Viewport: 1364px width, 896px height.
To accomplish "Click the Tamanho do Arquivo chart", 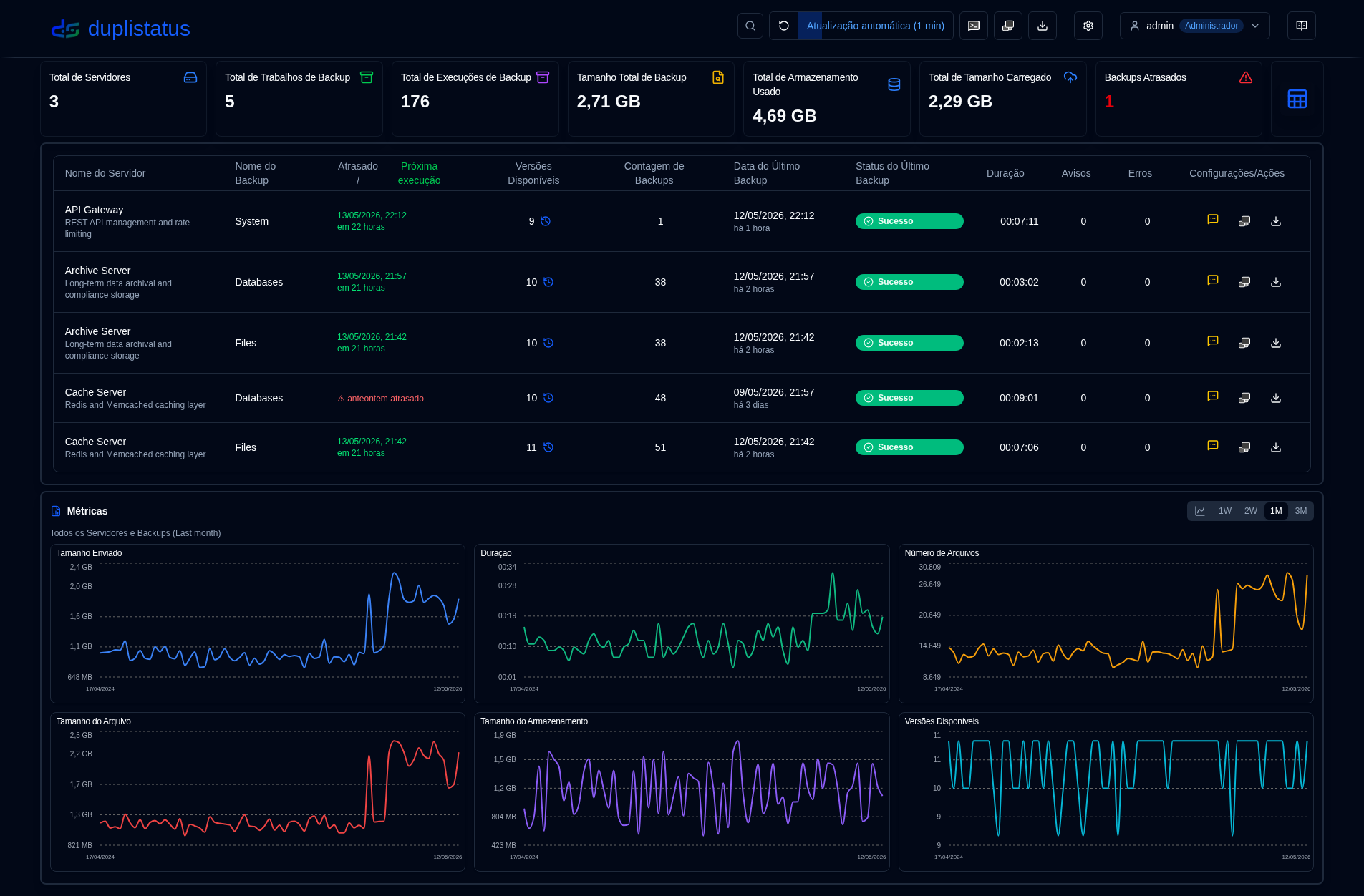I will [x=258, y=792].
